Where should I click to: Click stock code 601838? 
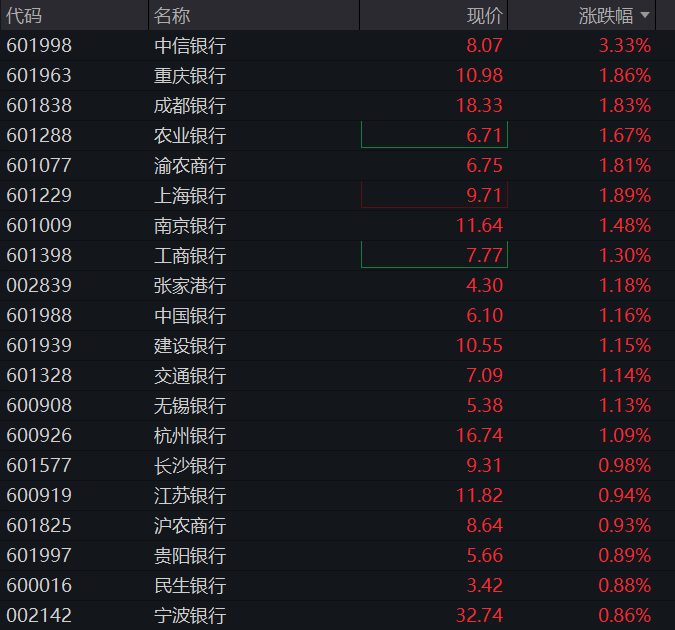(x=39, y=106)
